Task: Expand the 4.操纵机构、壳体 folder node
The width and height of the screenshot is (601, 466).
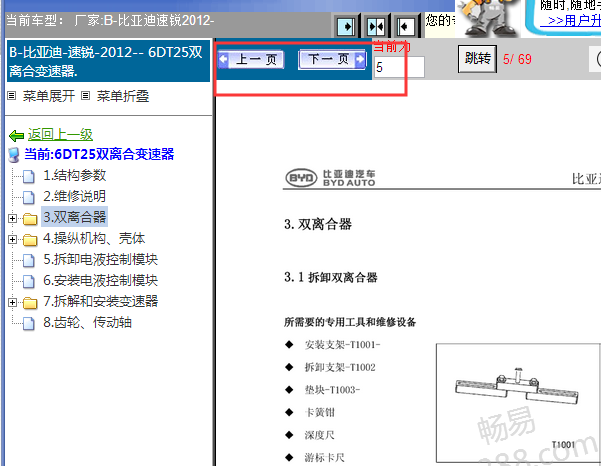Action: point(12,240)
